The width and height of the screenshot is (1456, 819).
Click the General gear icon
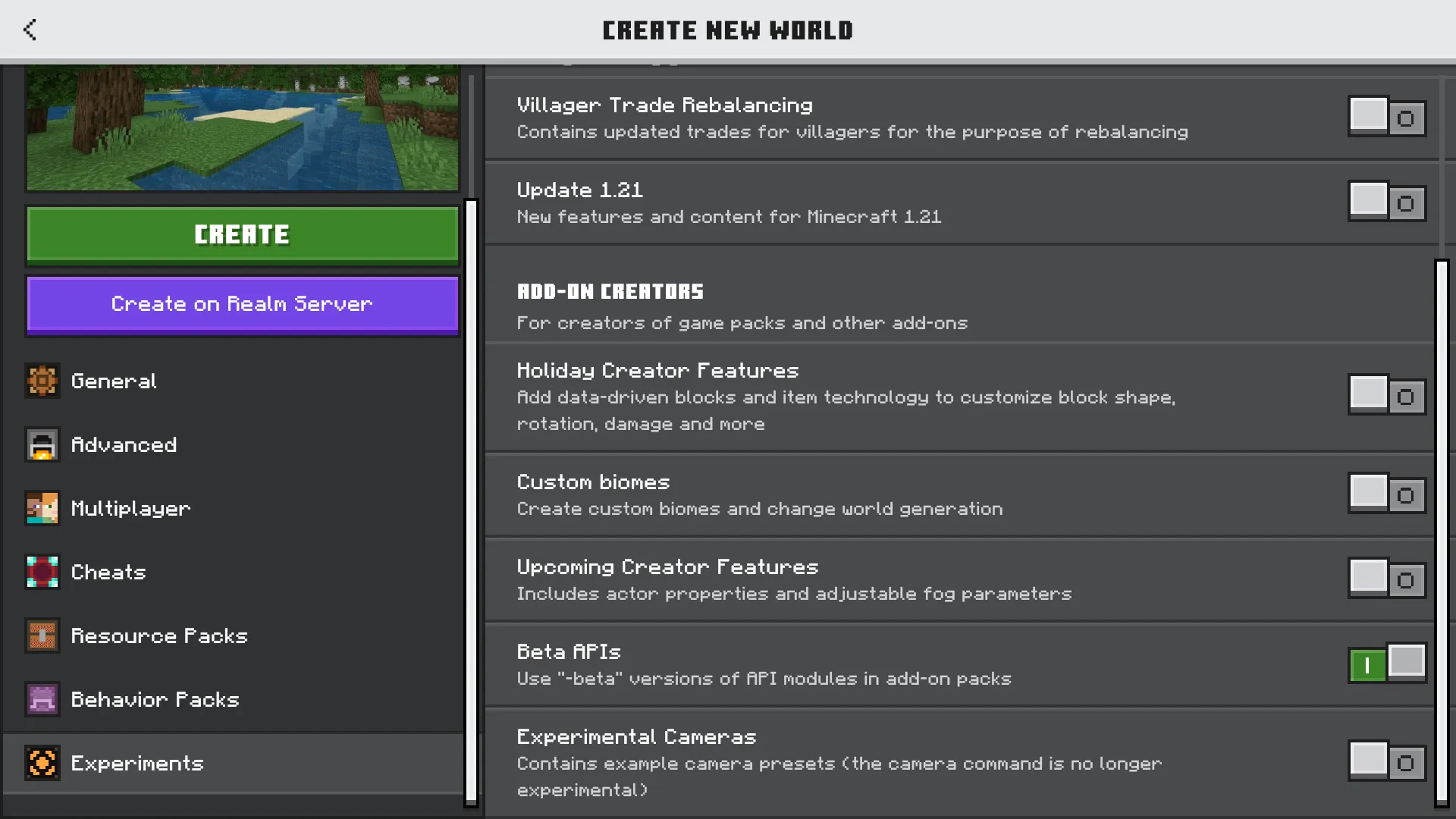coord(42,381)
